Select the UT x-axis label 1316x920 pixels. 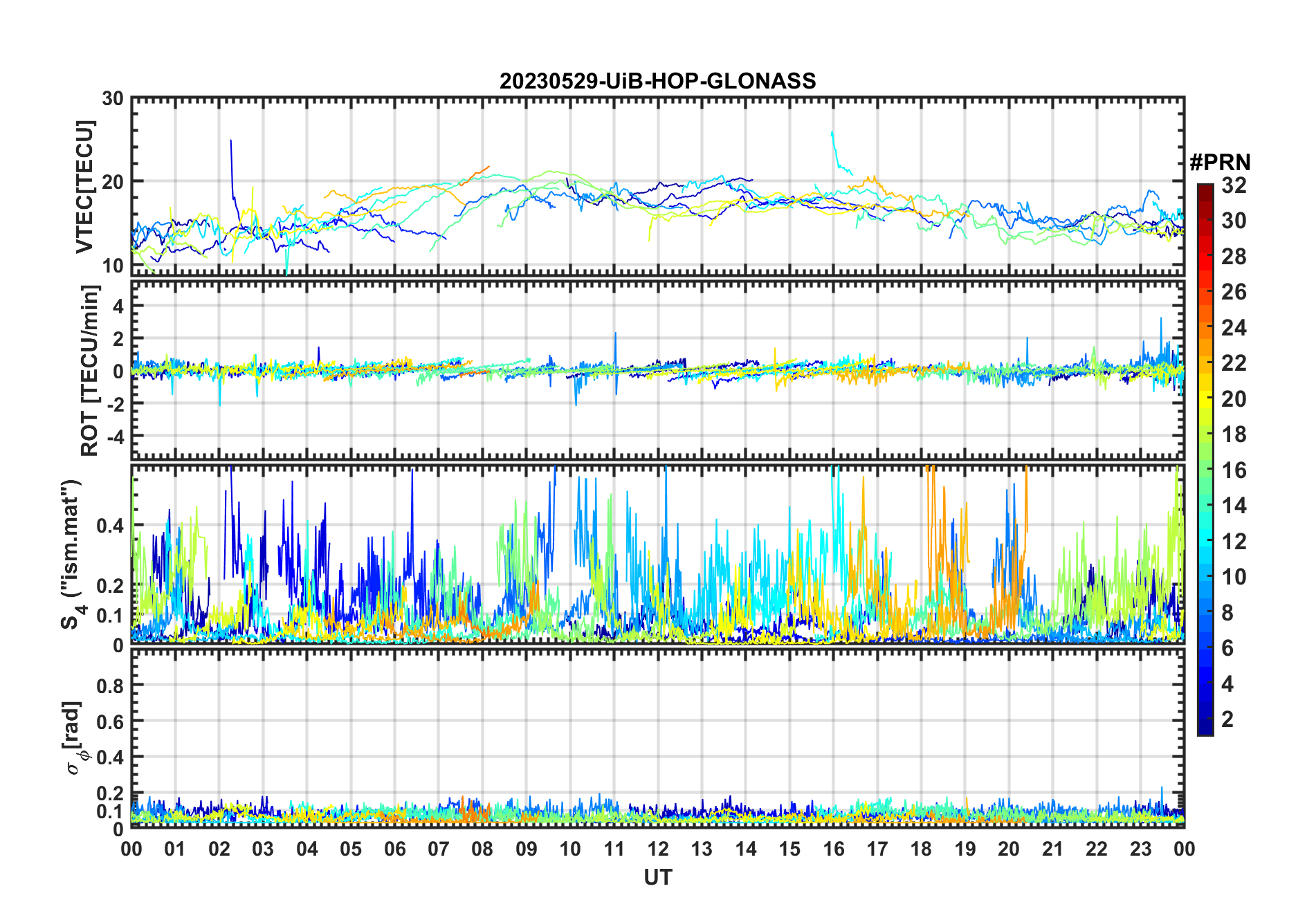657,877
